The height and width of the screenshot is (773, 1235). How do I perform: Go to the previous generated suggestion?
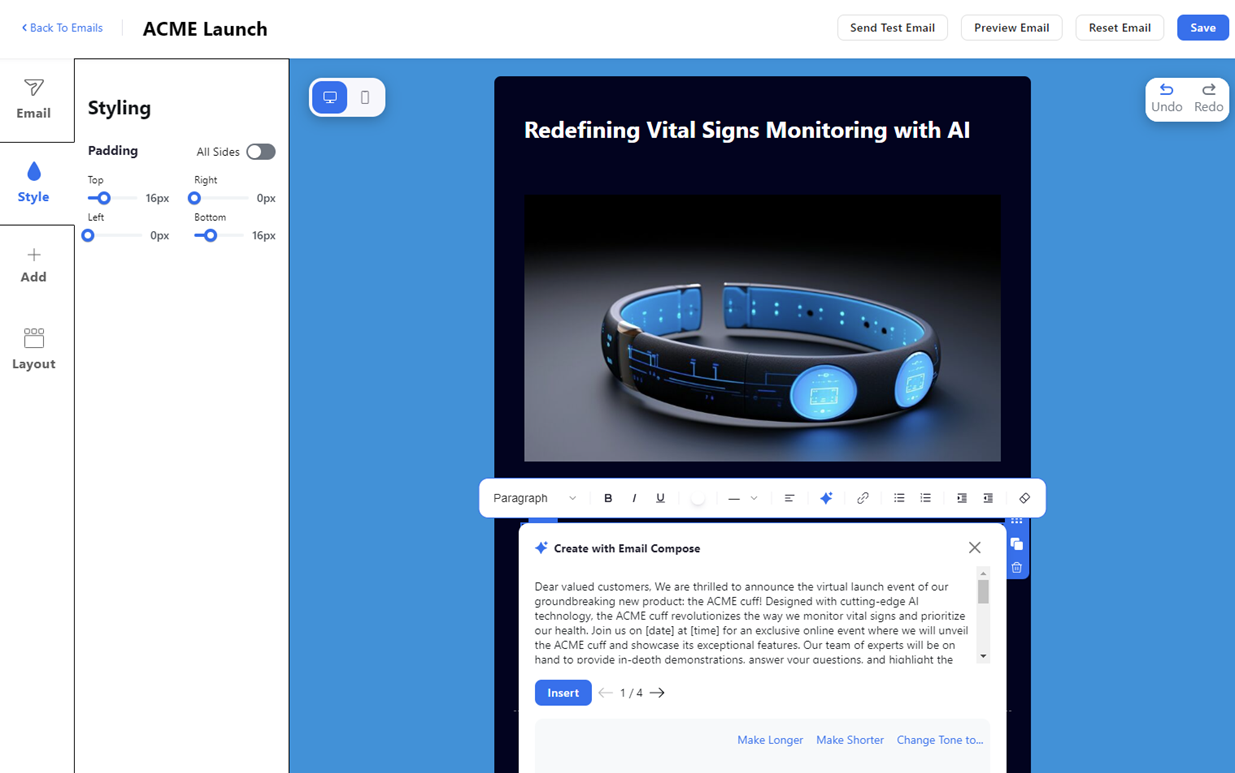(x=605, y=693)
